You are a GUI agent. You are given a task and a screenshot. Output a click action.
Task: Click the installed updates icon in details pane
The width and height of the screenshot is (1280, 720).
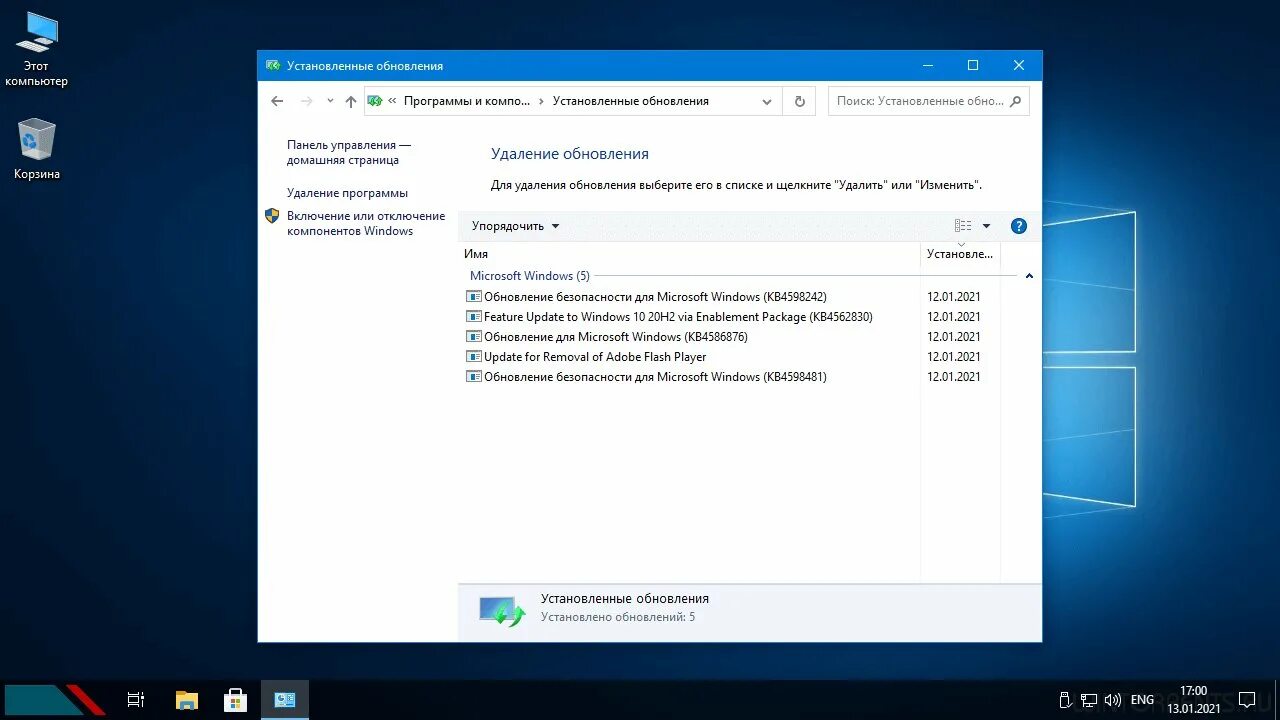(501, 610)
